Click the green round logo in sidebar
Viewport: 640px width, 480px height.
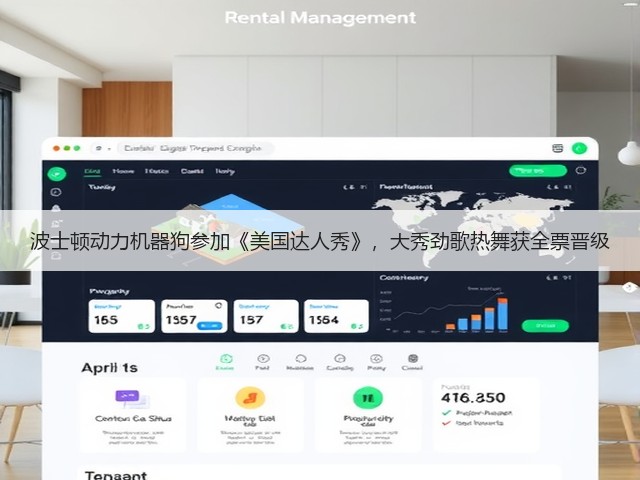click(57, 174)
